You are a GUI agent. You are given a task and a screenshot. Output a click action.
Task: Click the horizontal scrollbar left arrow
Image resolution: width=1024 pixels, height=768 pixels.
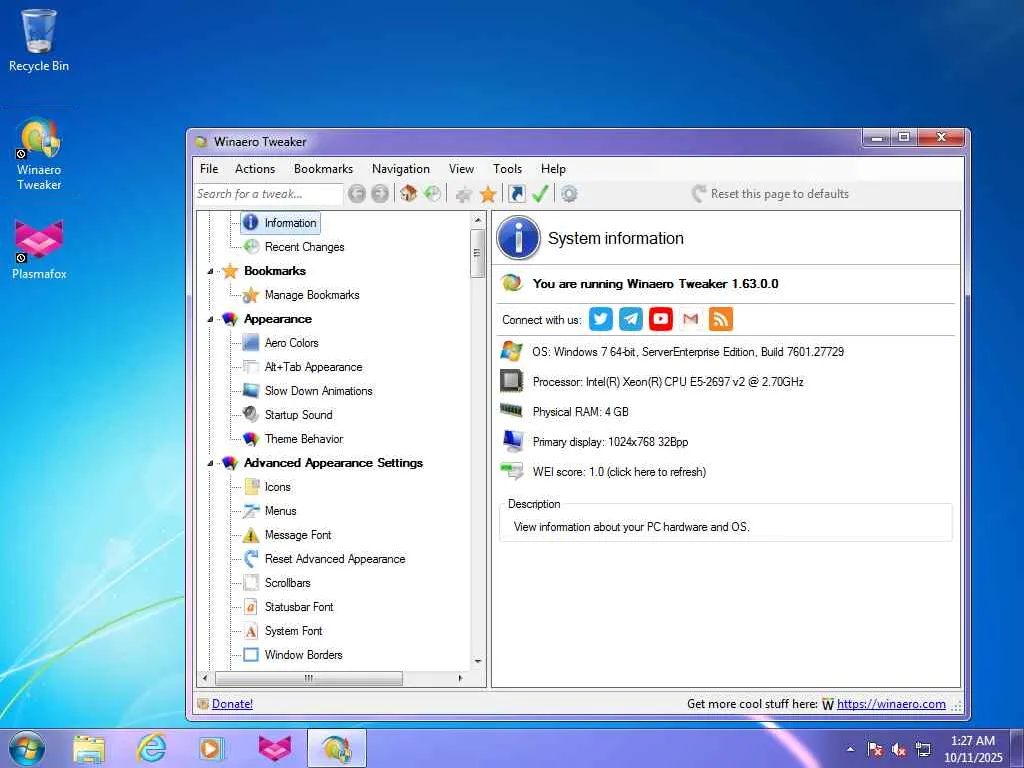[x=205, y=679]
